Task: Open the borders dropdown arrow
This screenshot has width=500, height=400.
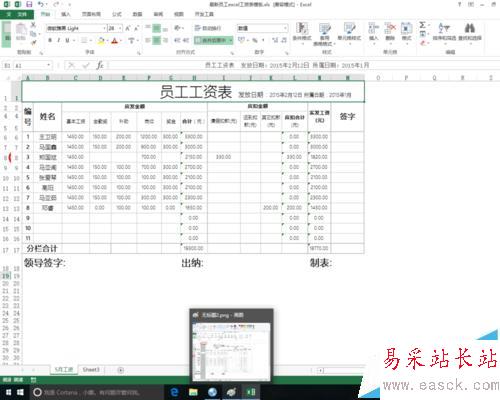Action: (90, 41)
